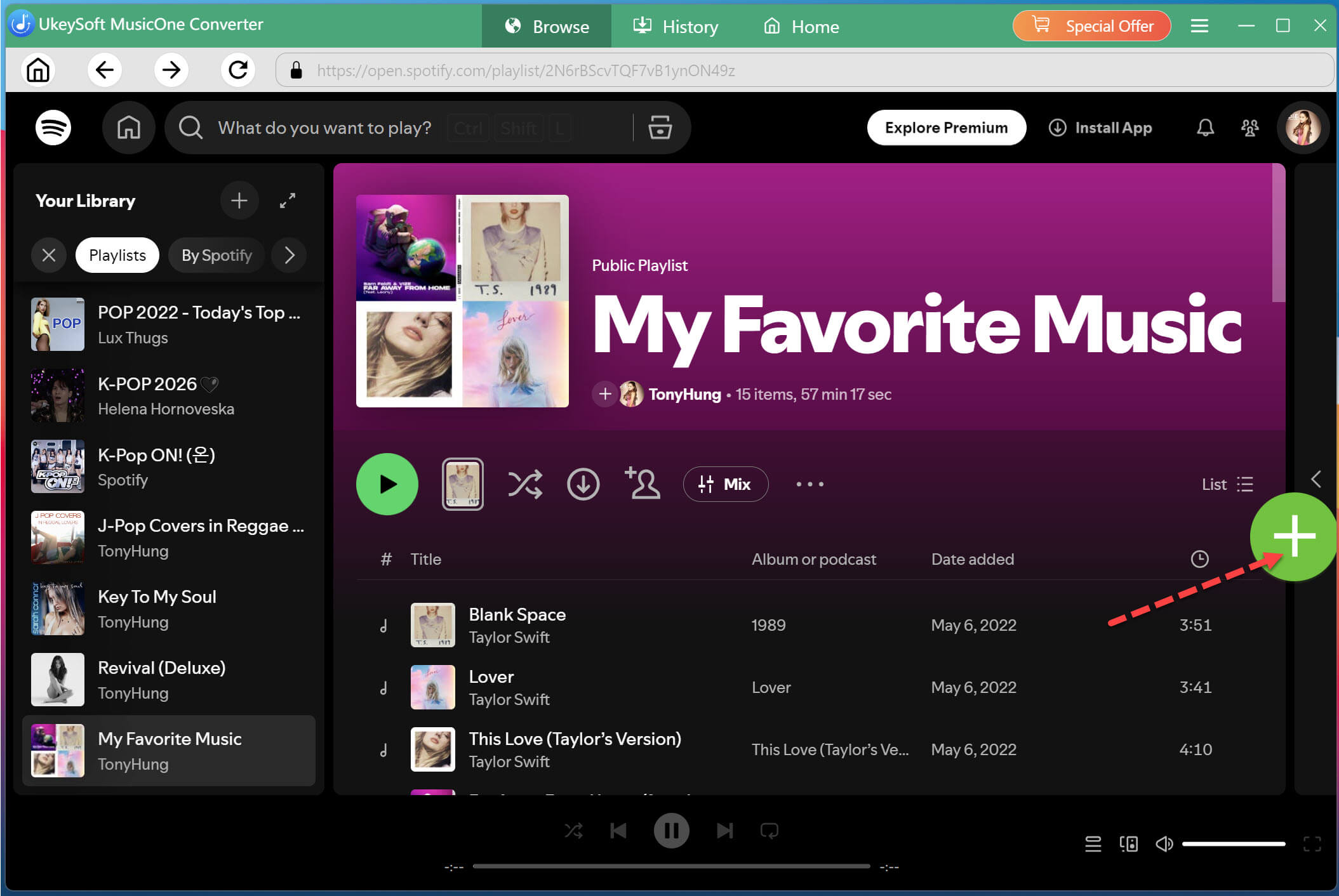Image resolution: width=1339 pixels, height=896 pixels.
Task: Invite collaborators with add-user icon
Action: tap(643, 484)
